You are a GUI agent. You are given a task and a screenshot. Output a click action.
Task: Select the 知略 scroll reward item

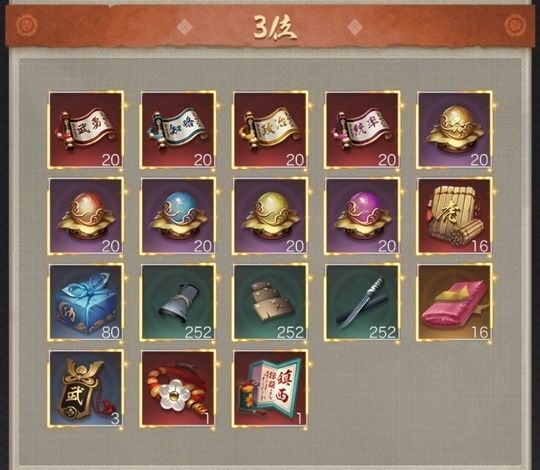click(x=178, y=130)
